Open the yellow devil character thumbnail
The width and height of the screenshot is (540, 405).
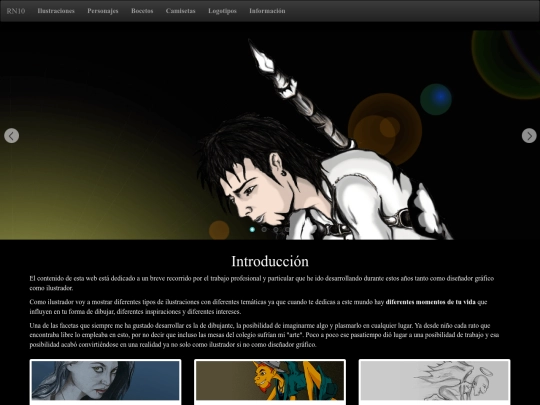tap(270, 382)
